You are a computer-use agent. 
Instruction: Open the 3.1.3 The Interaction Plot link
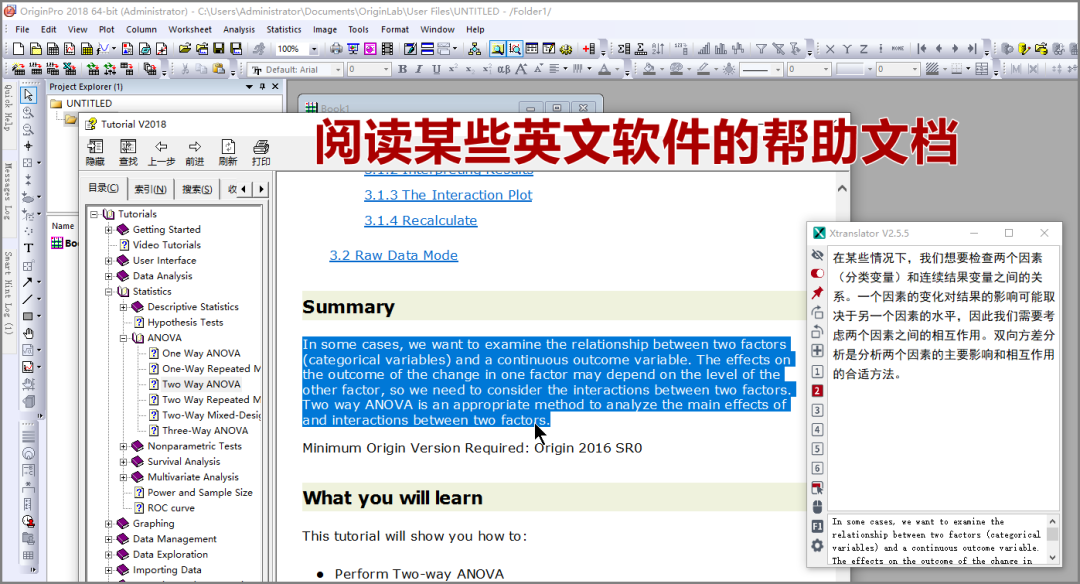tap(448, 195)
